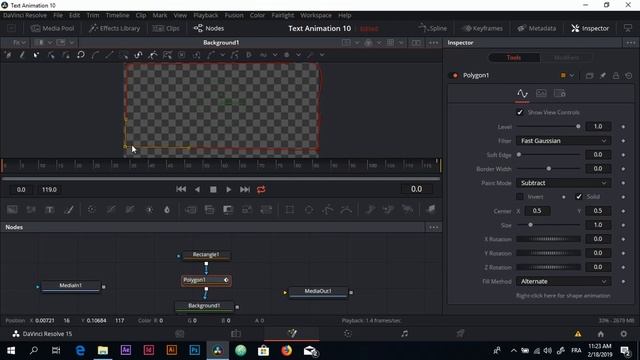Add a Polygon mask tool
640x360 pixels.
click(328, 209)
